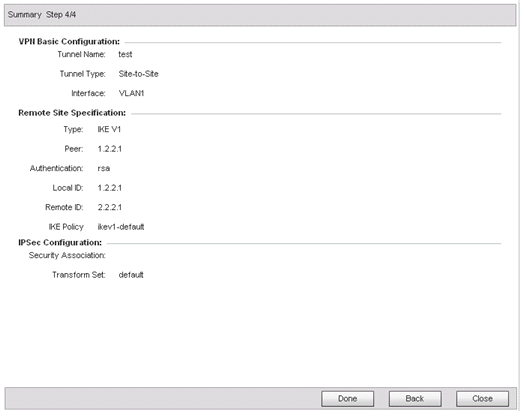This screenshot has height=411, width=520.
Task: Click the 'Local ID:' label
Action: [x=68, y=188]
